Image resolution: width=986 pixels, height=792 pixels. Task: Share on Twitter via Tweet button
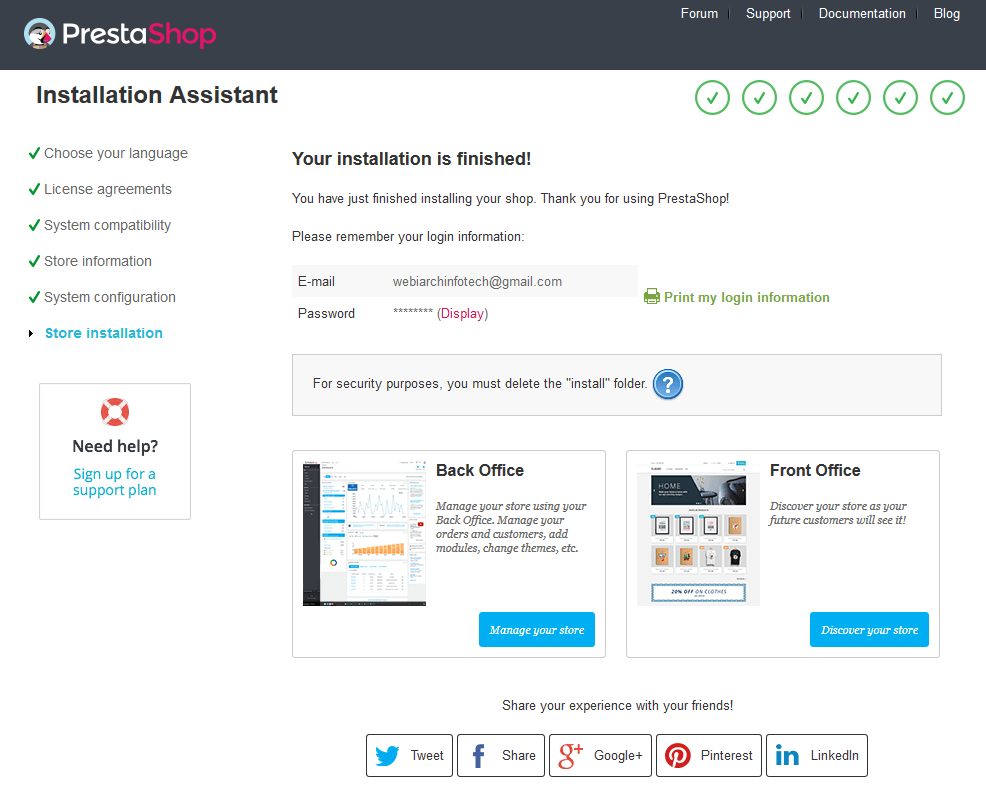click(410, 756)
